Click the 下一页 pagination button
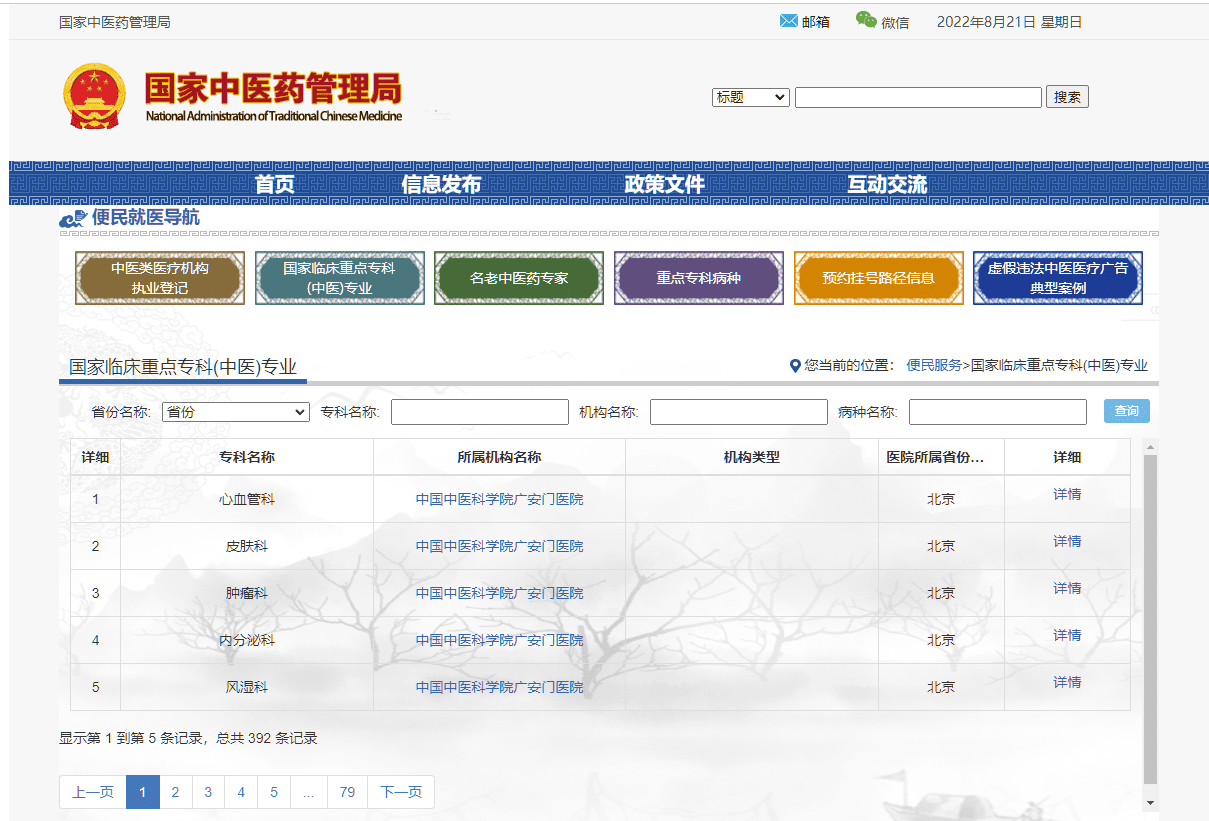 pyautogui.click(x=401, y=792)
